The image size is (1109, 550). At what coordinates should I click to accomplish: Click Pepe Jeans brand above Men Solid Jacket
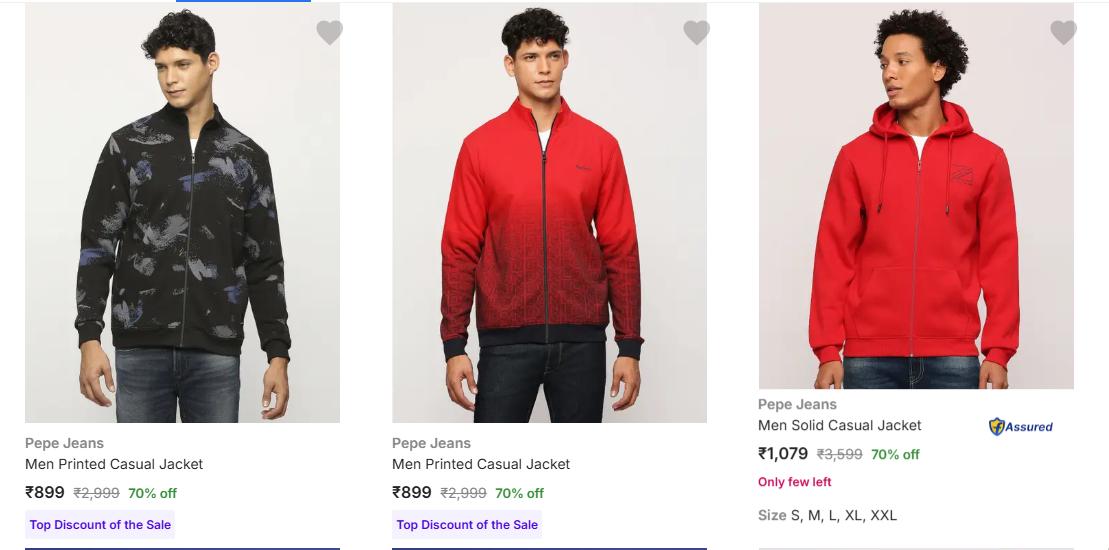coord(797,404)
